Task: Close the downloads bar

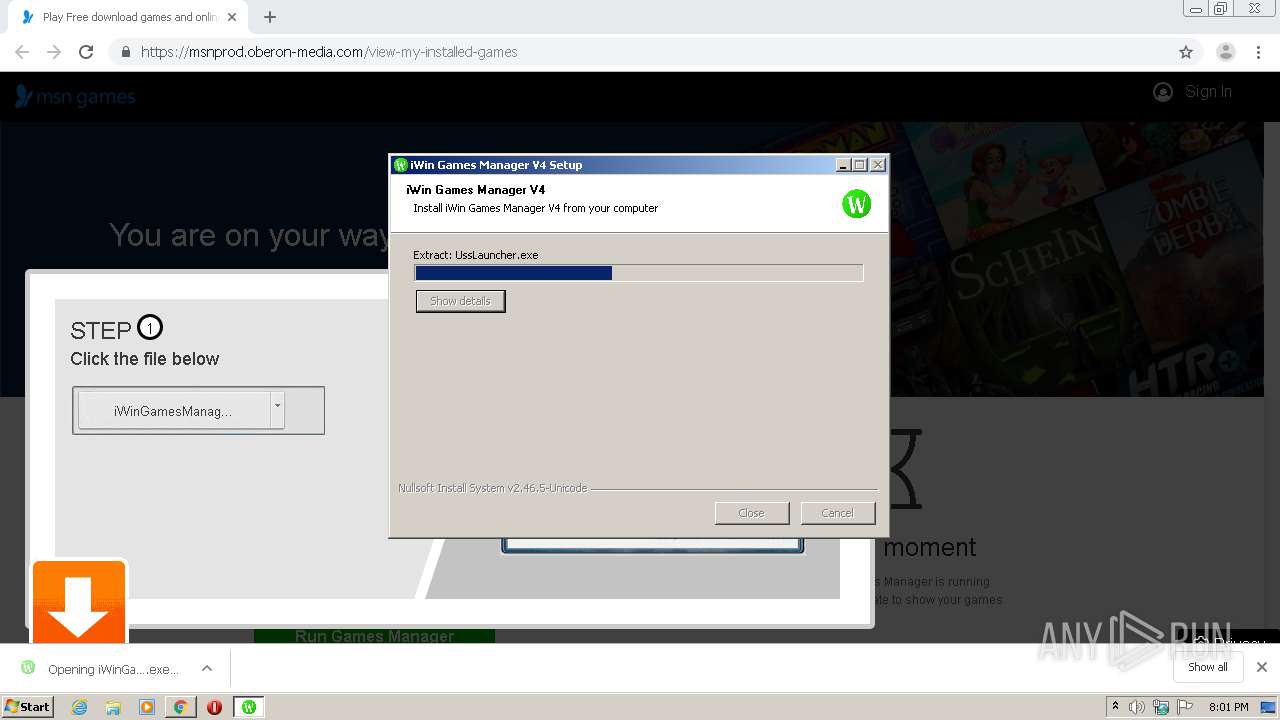Action: pos(1262,667)
